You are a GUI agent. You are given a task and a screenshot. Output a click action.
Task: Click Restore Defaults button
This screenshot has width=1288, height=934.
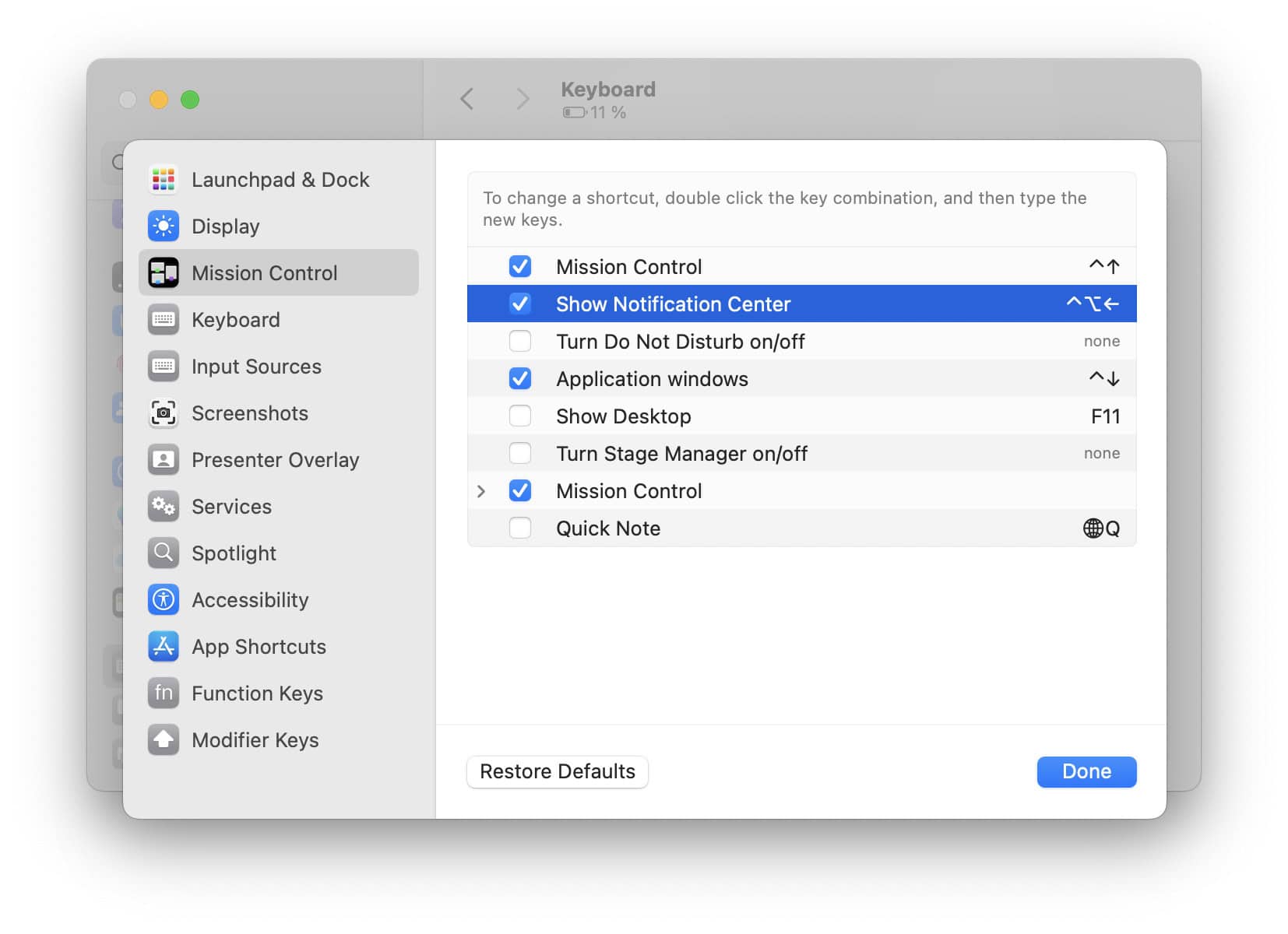coord(558,772)
